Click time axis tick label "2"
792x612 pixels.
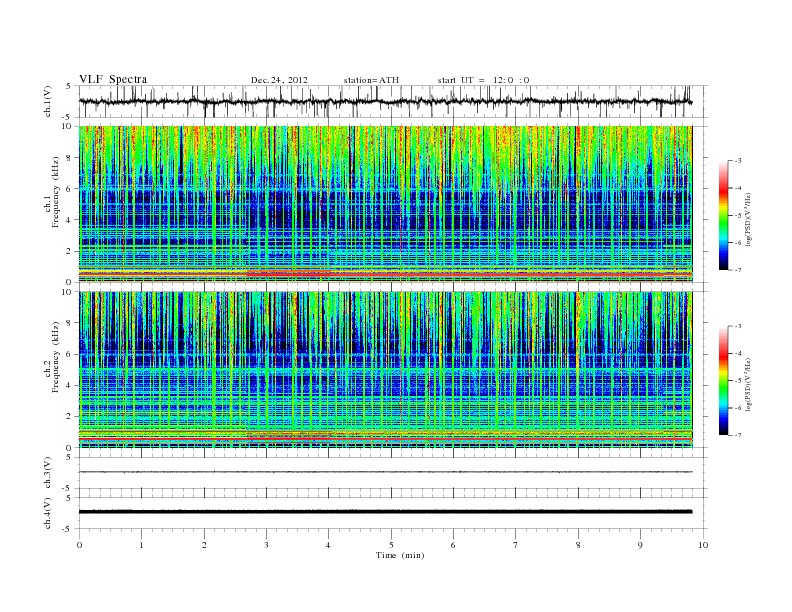(x=204, y=545)
